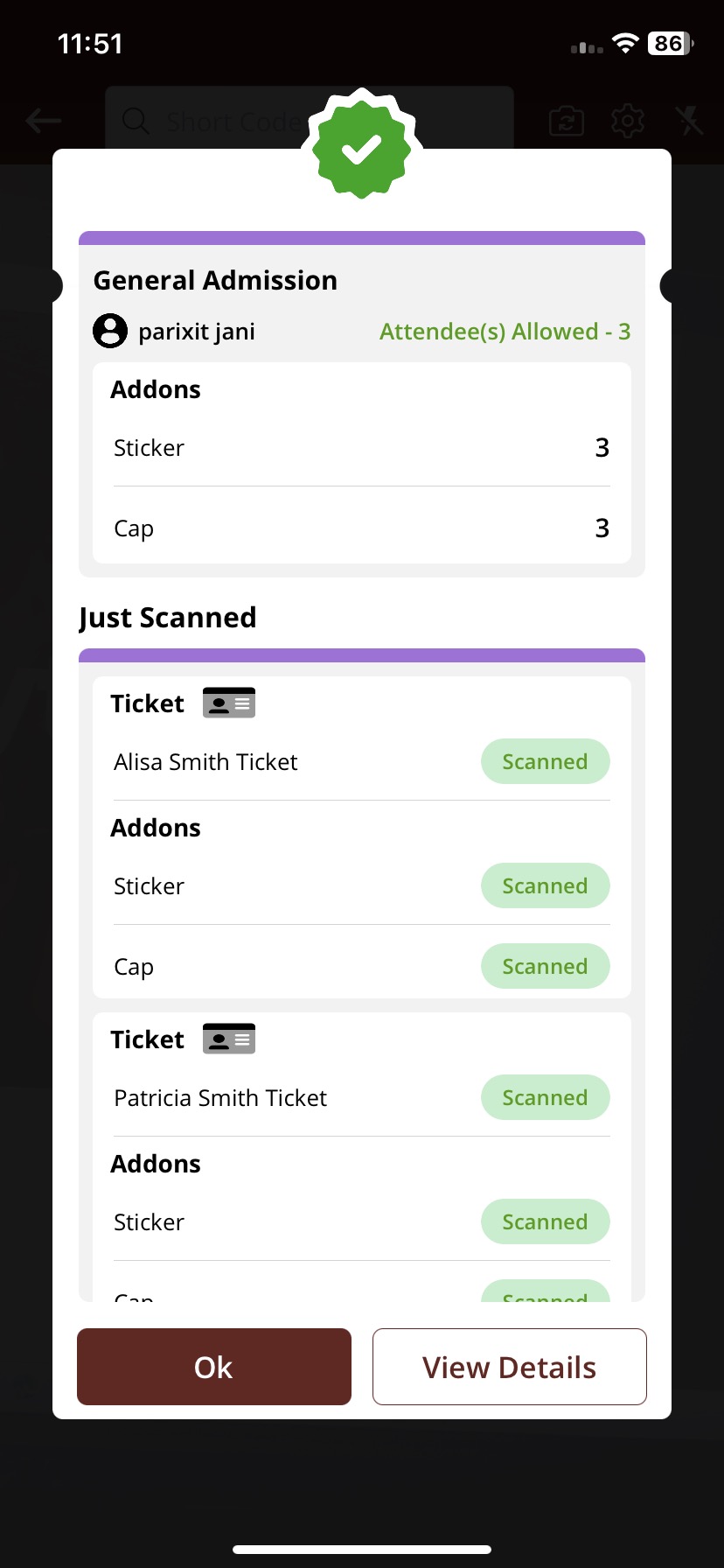Tap ID card icon beside first Ticket
724x1568 pixels.
(x=229, y=703)
